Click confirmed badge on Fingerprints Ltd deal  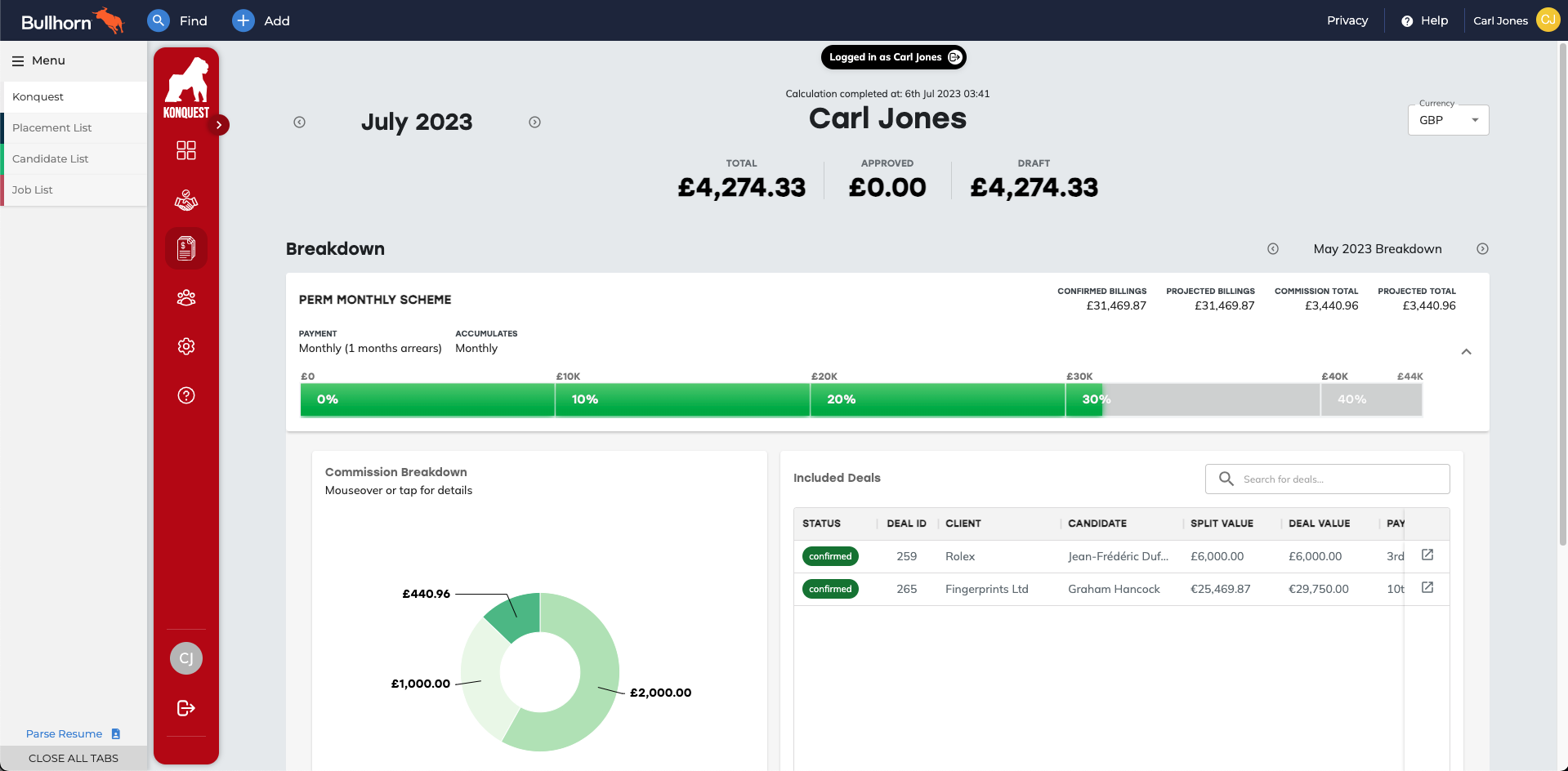click(830, 589)
